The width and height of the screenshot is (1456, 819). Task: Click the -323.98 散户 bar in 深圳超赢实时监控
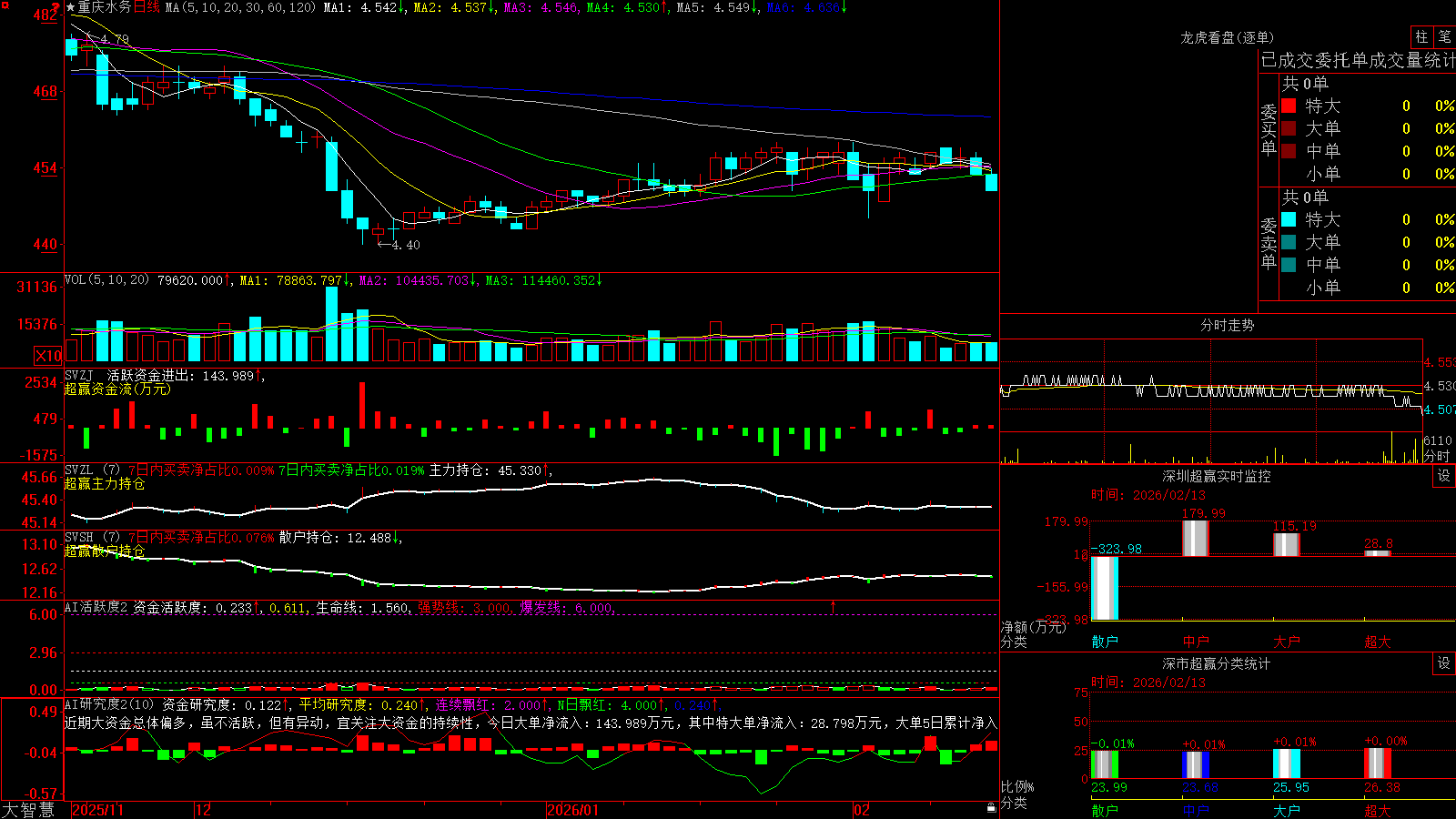(1105, 588)
